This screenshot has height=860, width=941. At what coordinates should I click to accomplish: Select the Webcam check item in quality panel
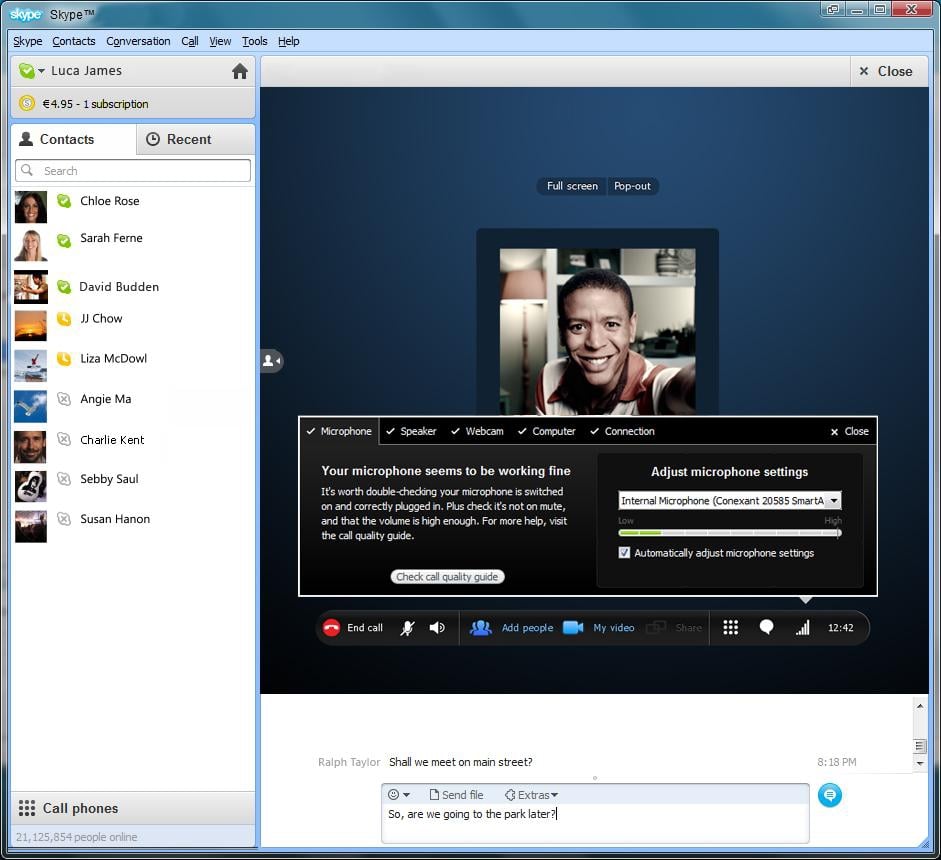click(477, 431)
